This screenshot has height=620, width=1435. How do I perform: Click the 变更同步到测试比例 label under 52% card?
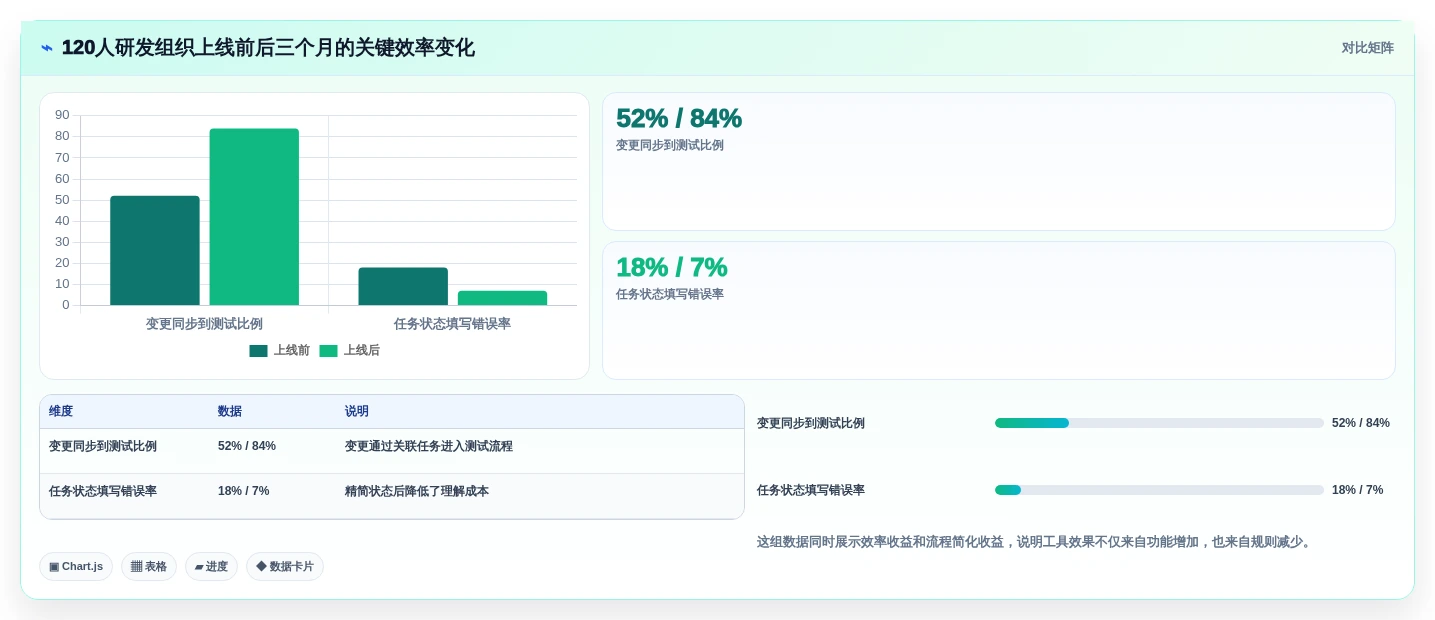[x=670, y=145]
